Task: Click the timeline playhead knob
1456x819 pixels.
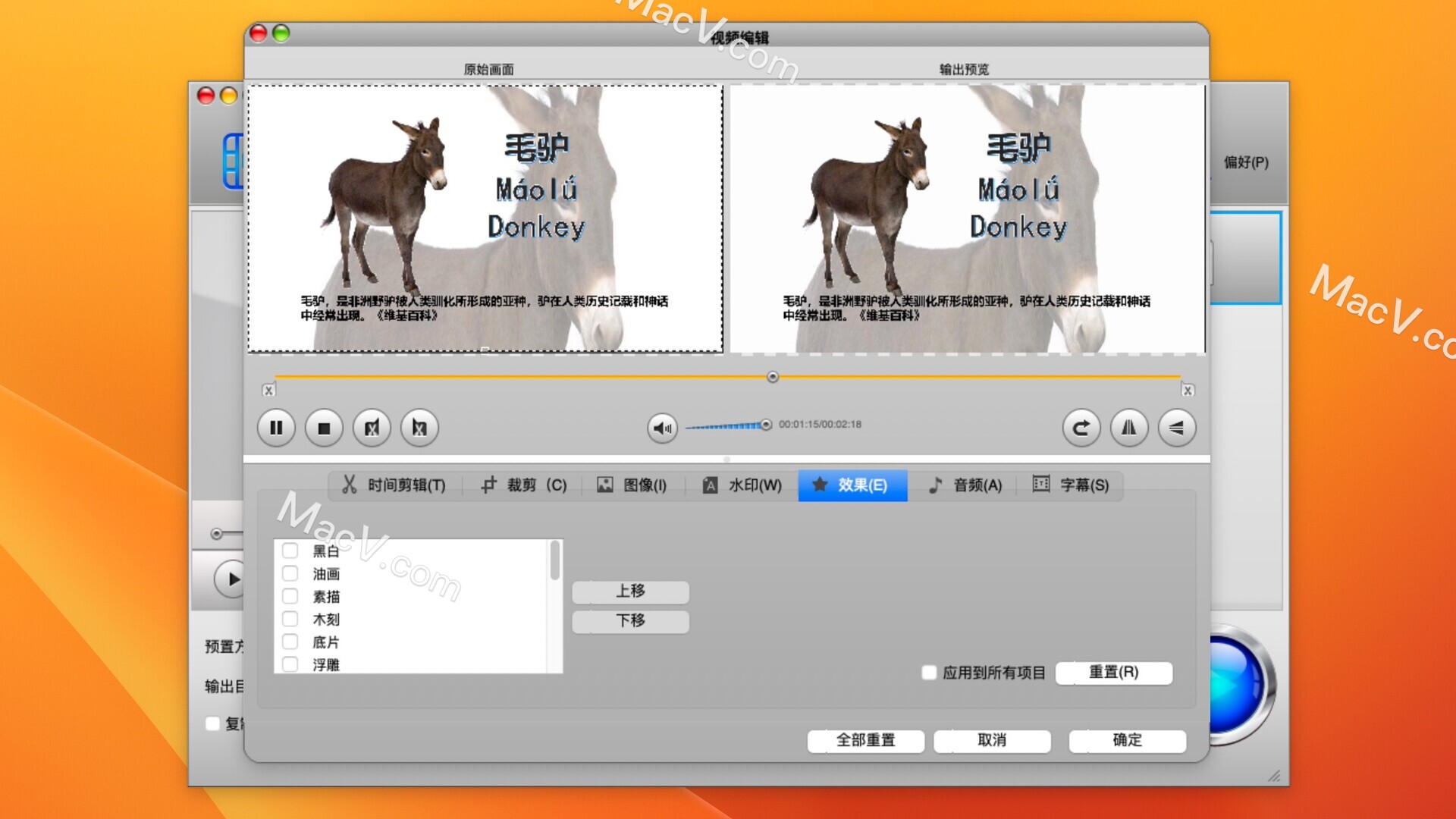Action: click(773, 377)
